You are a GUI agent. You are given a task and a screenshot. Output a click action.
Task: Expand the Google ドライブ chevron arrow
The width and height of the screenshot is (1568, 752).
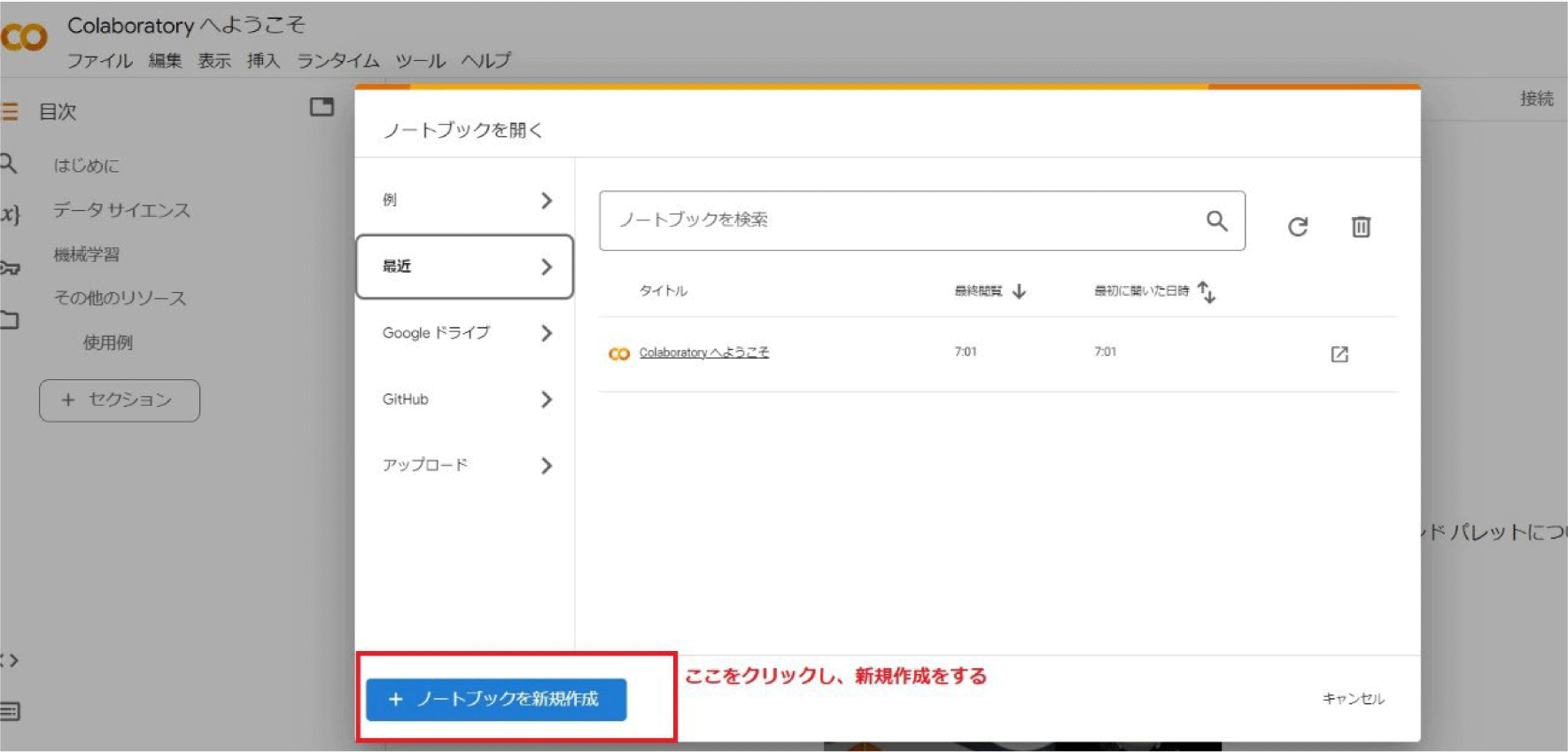pos(547,333)
